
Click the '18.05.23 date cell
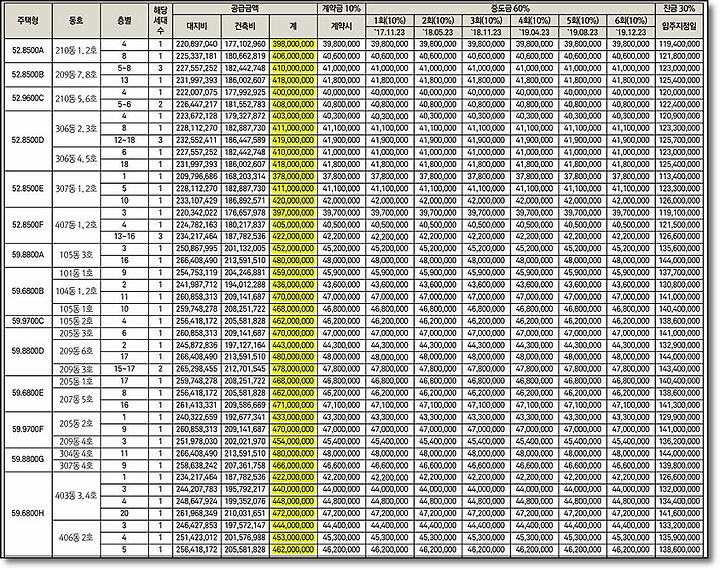(438, 33)
